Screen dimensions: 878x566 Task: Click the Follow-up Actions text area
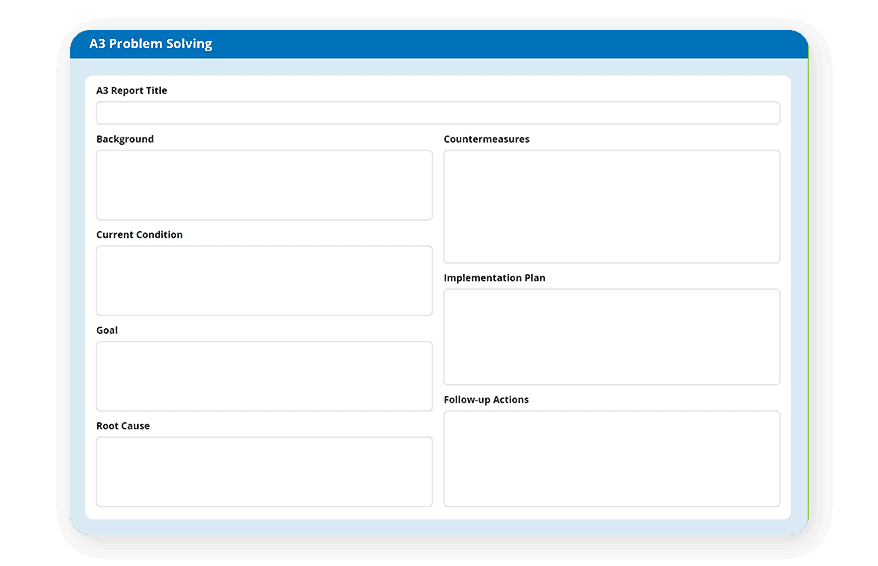[x=611, y=459]
